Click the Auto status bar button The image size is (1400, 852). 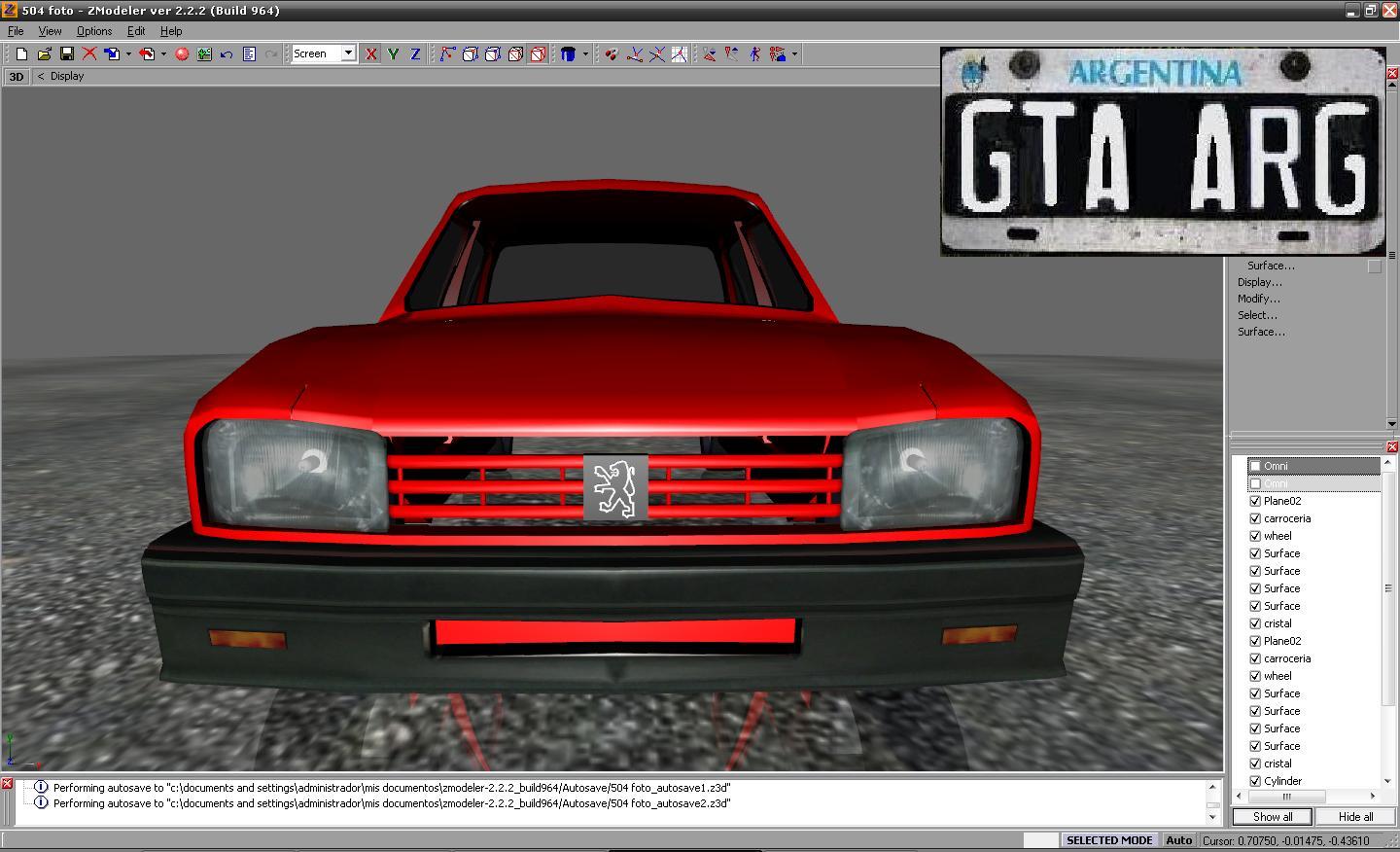(1179, 840)
